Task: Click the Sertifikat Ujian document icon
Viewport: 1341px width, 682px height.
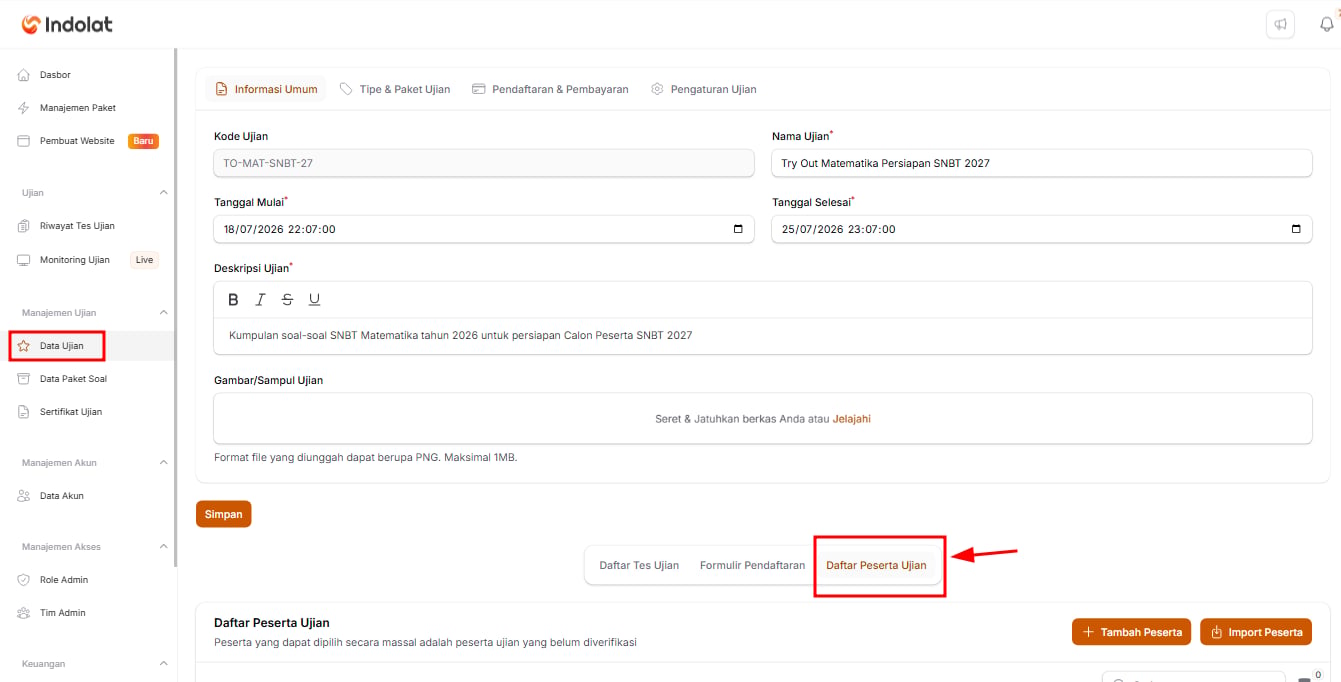Action: 24,412
